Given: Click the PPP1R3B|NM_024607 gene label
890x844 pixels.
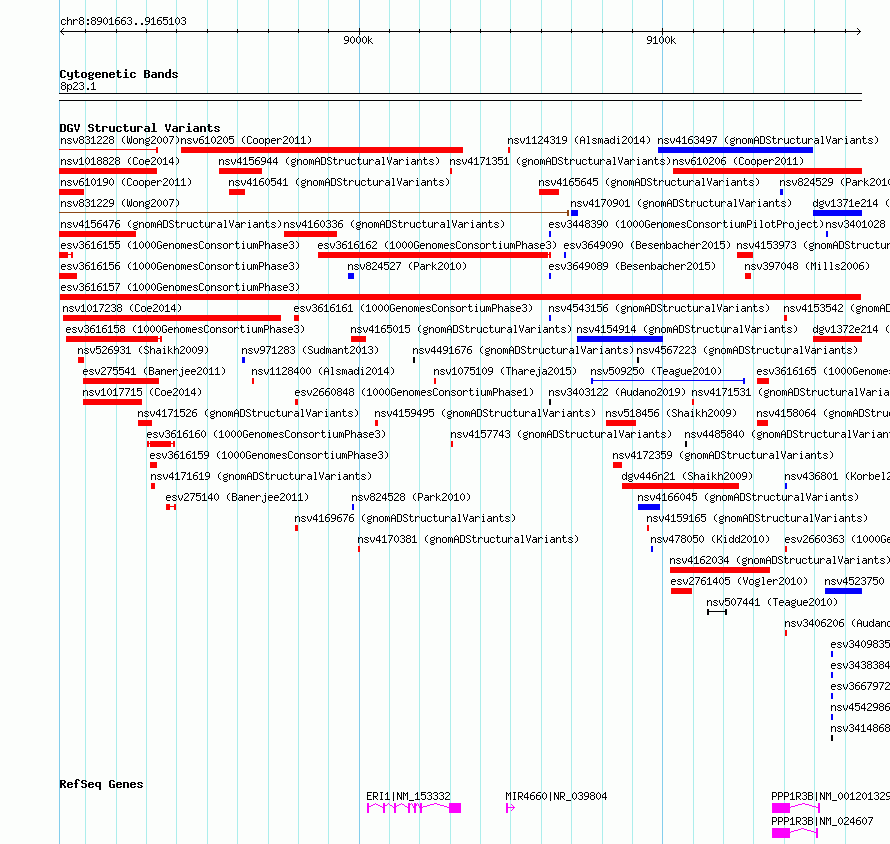Looking at the screenshot, I should click(x=822, y=821).
